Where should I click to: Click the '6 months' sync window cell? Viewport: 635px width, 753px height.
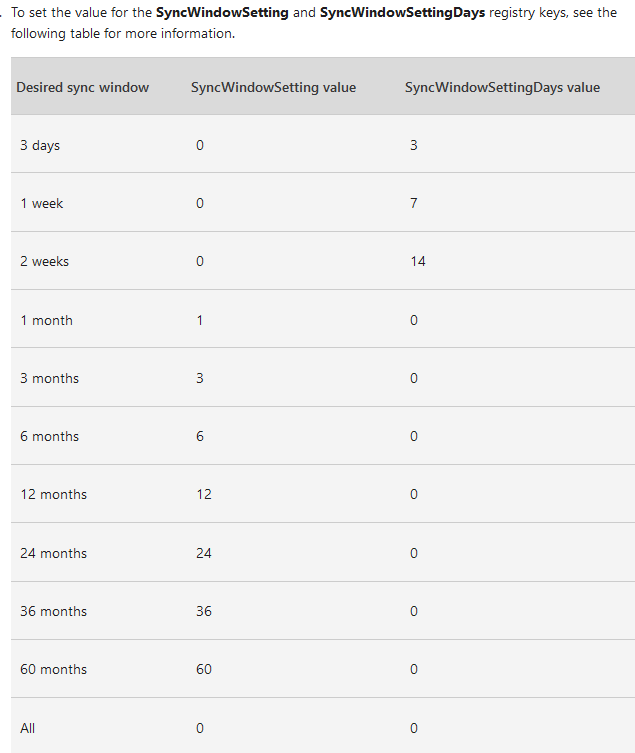(49, 436)
